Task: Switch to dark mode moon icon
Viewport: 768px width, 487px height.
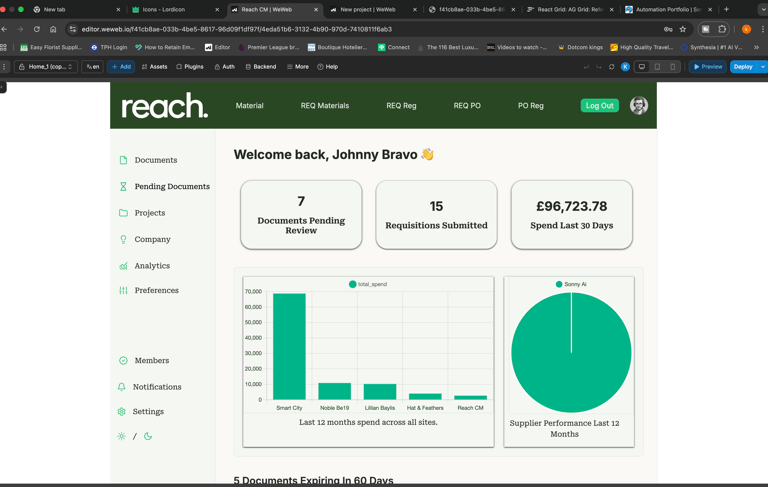Action: click(147, 436)
